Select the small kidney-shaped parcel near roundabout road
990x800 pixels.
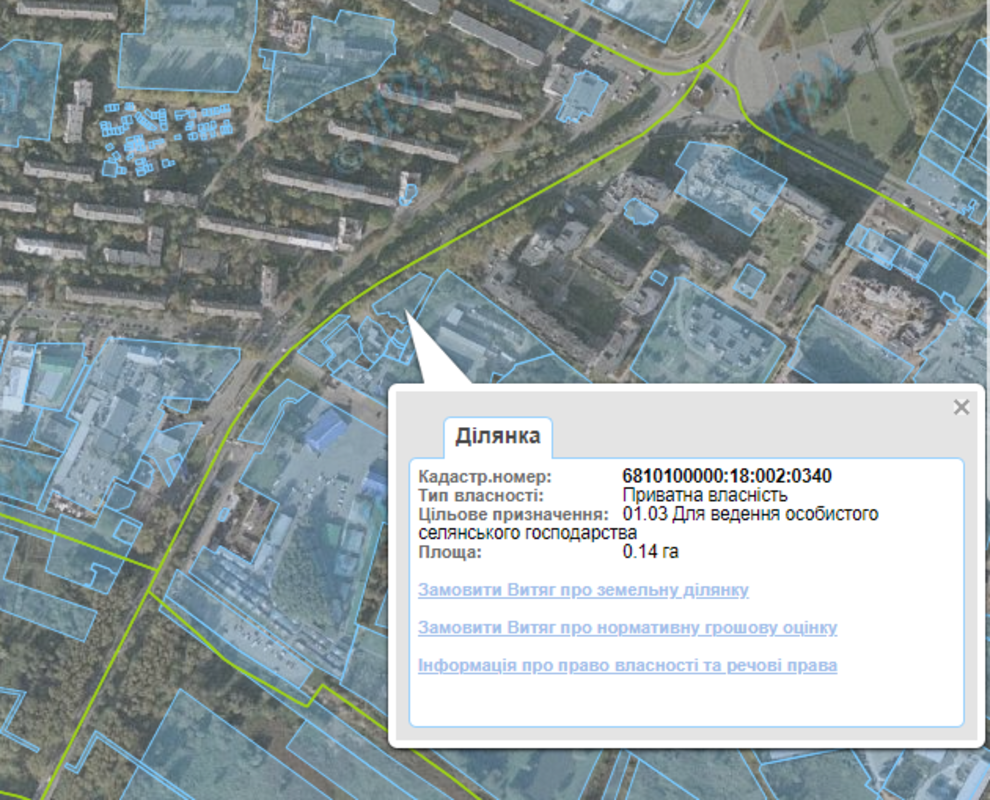point(638,210)
